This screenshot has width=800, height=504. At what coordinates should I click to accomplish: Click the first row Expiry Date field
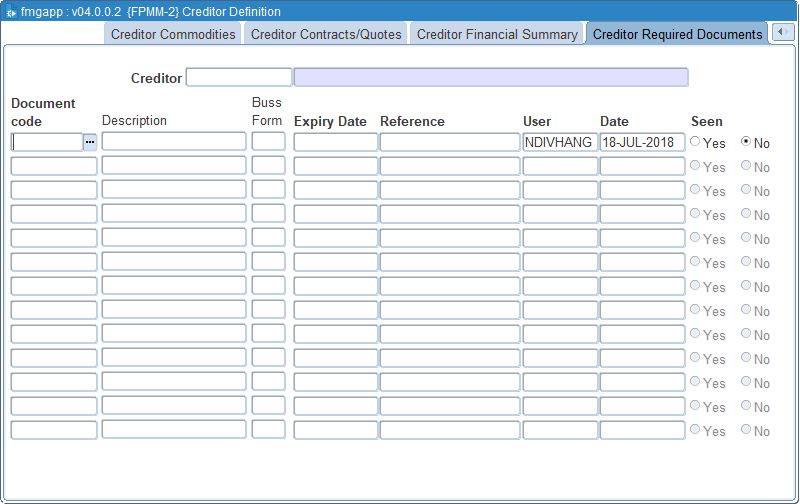pos(335,142)
